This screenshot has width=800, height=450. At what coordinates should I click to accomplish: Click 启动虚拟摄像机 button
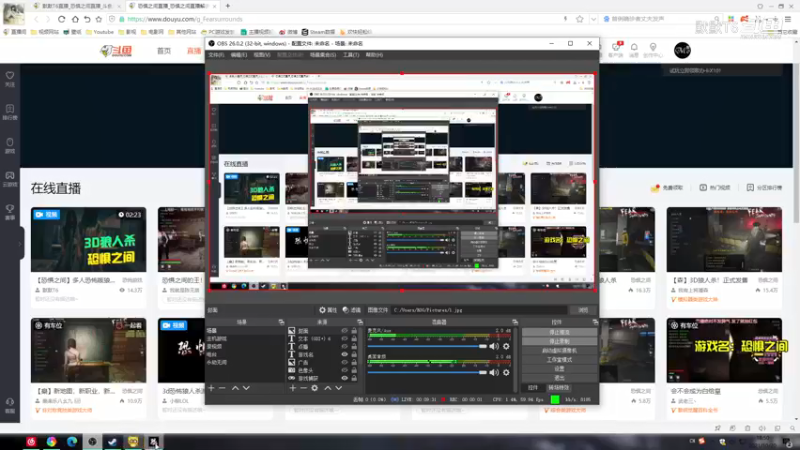tap(559, 351)
